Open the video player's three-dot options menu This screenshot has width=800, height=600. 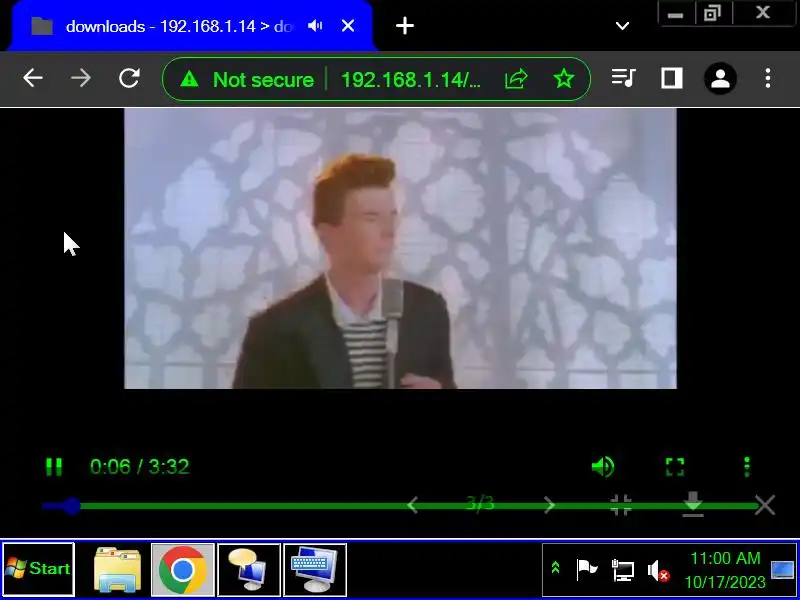click(x=747, y=466)
